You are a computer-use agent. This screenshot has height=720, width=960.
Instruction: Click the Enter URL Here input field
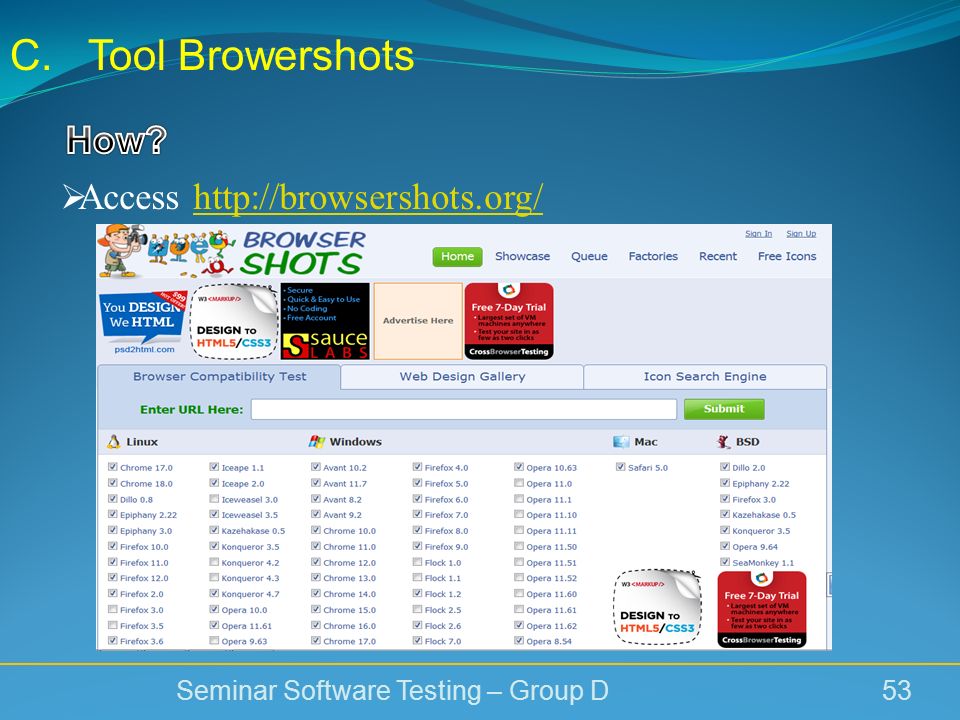click(463, 410)
